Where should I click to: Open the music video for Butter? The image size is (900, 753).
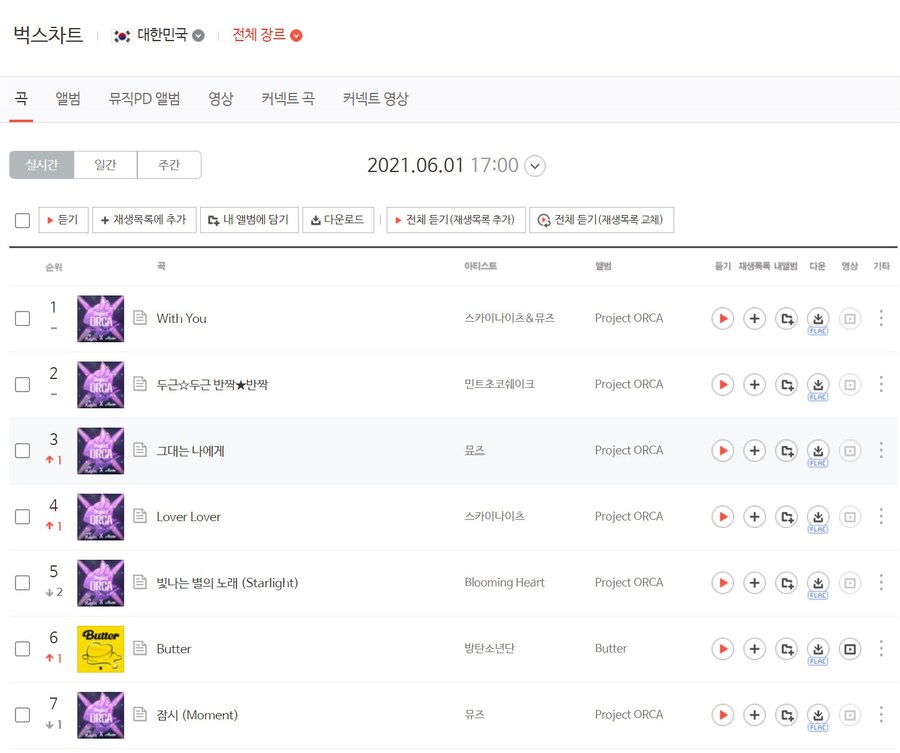[850, 648]
